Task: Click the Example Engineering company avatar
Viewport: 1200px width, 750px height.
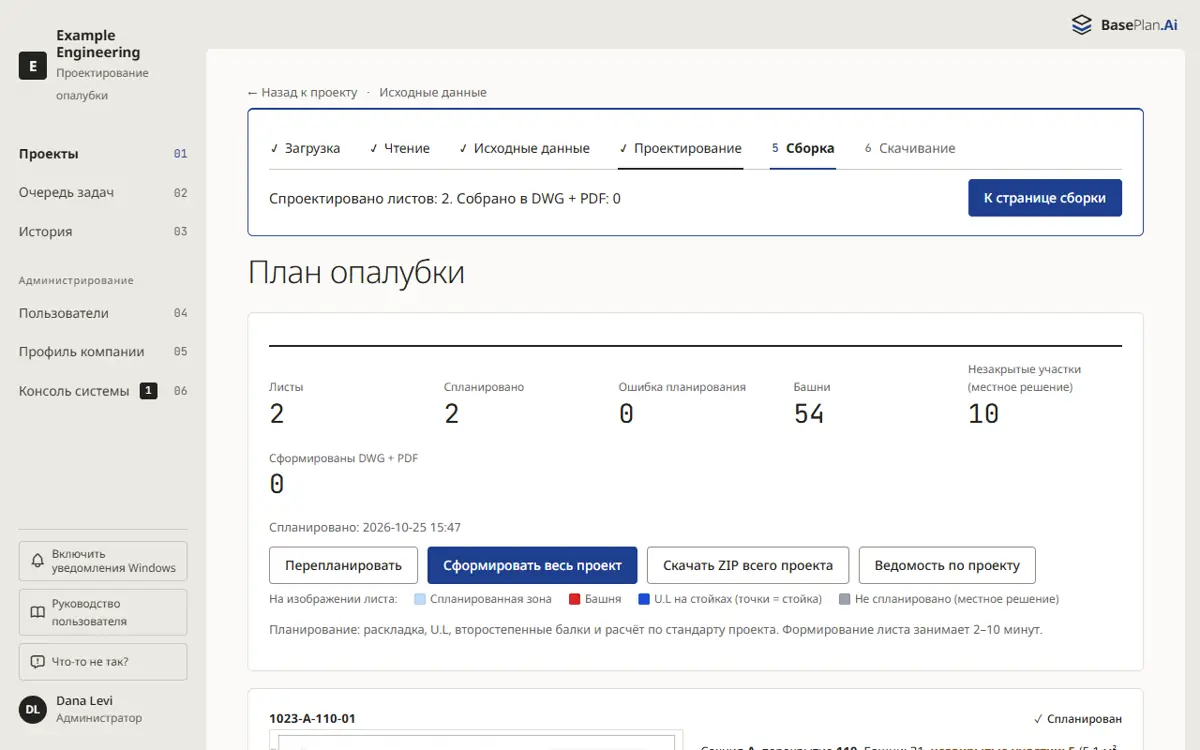Action: pos(33,66)
